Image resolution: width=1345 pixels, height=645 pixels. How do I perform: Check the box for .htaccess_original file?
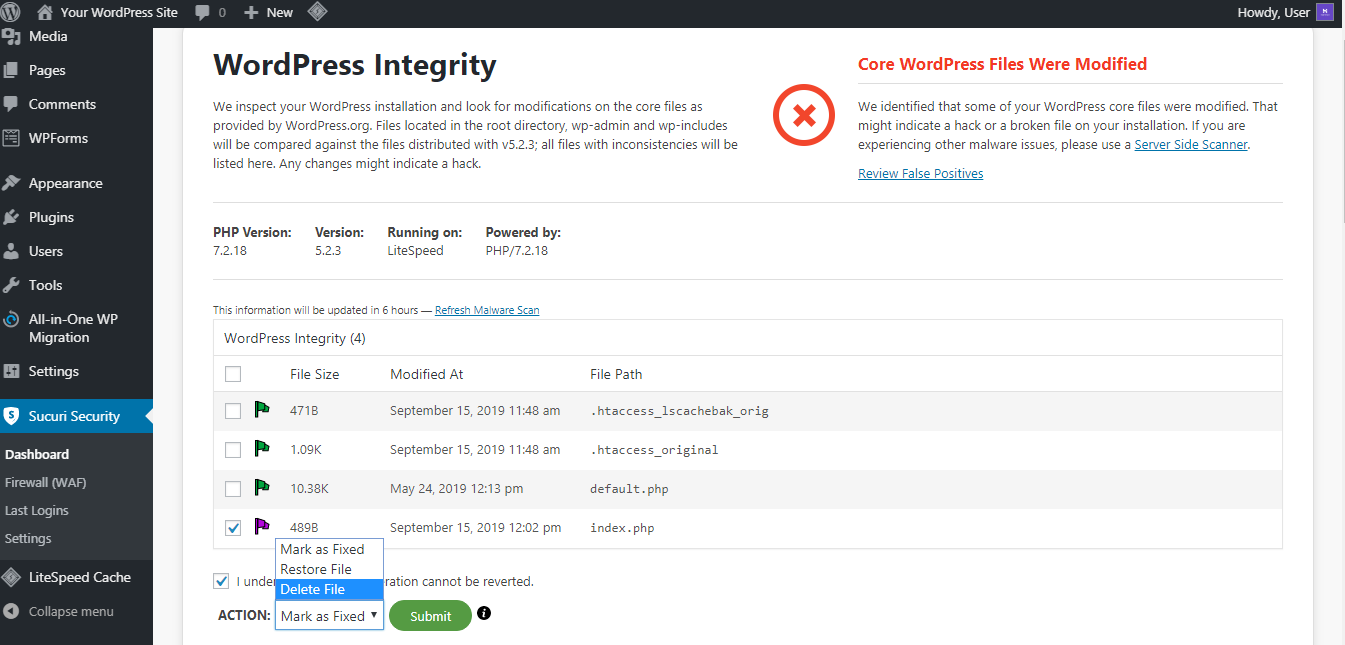(x=233, y=450)
